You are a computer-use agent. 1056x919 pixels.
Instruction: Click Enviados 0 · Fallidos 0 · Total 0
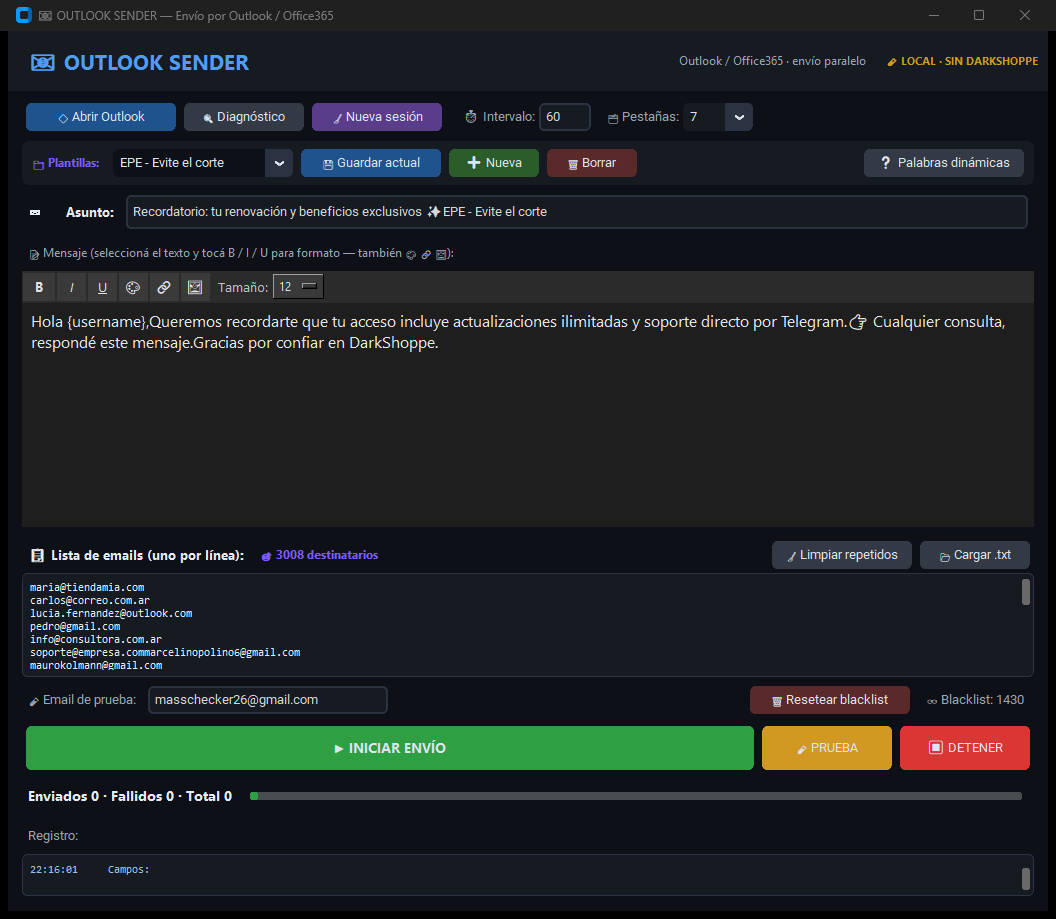[x=130, y=796]
